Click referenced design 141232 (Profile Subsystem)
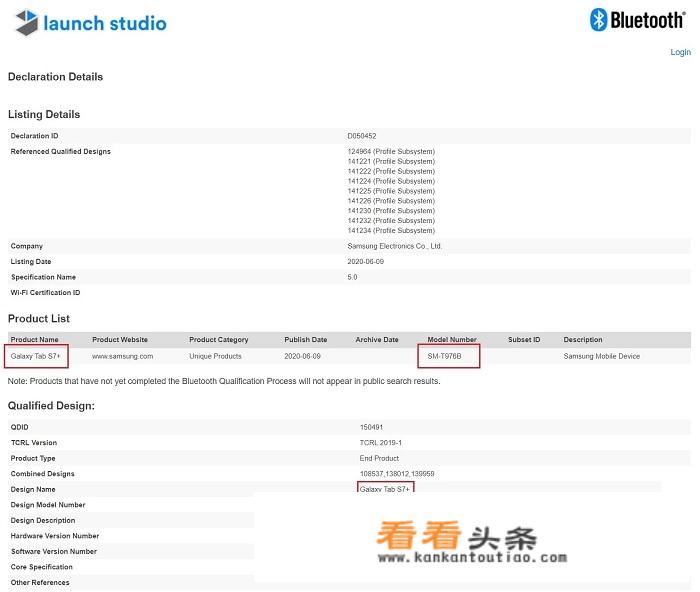This screenshot has height=592, width=700. [x=391, y=221]
